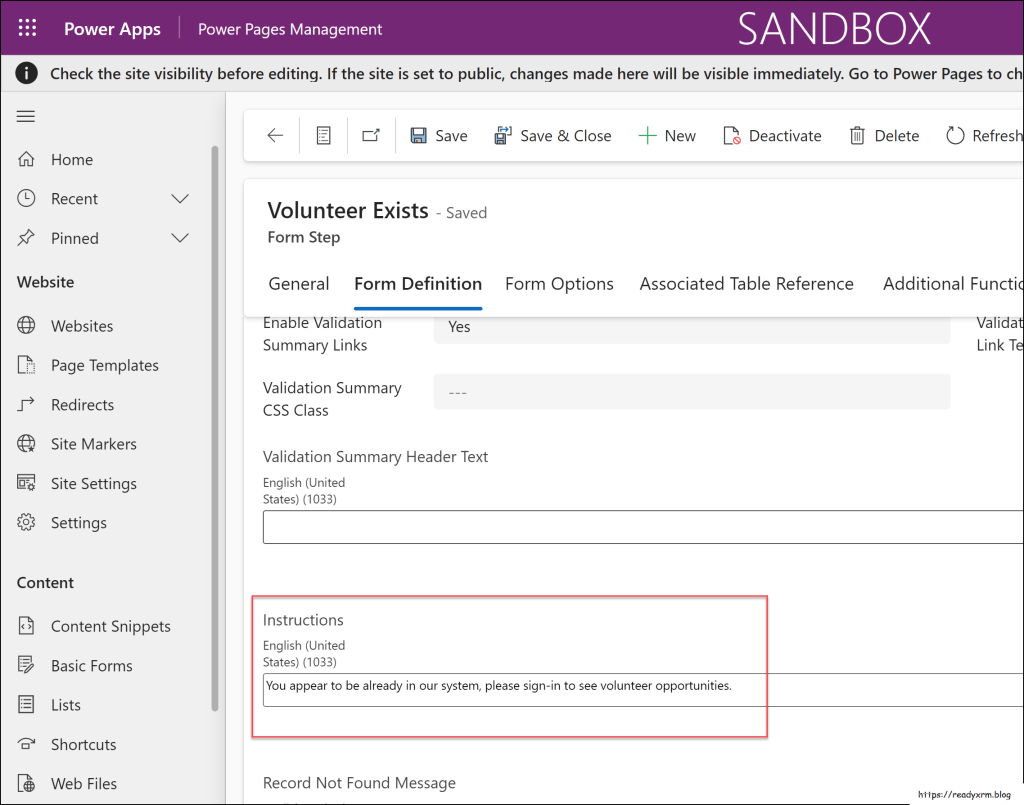Click the Save command
Image resolution: width=1024 pixels, height=805 pixels.
click(439, 136)
